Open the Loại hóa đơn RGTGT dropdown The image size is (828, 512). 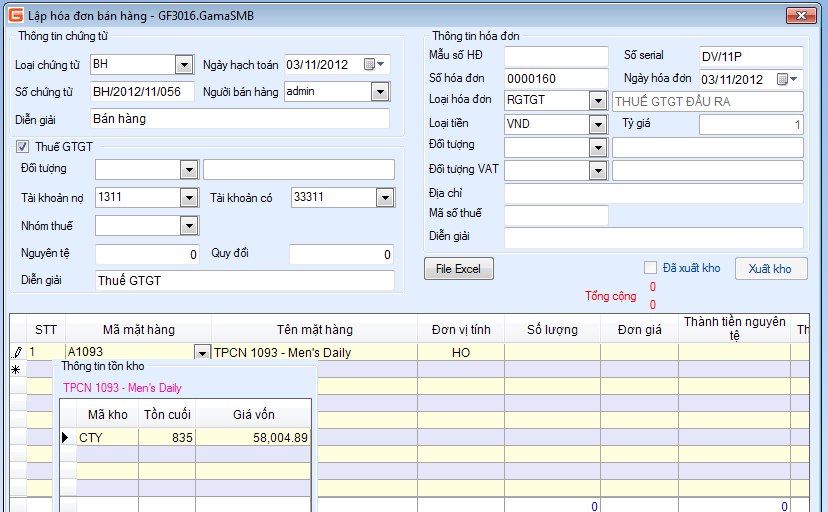click(597, 101)
